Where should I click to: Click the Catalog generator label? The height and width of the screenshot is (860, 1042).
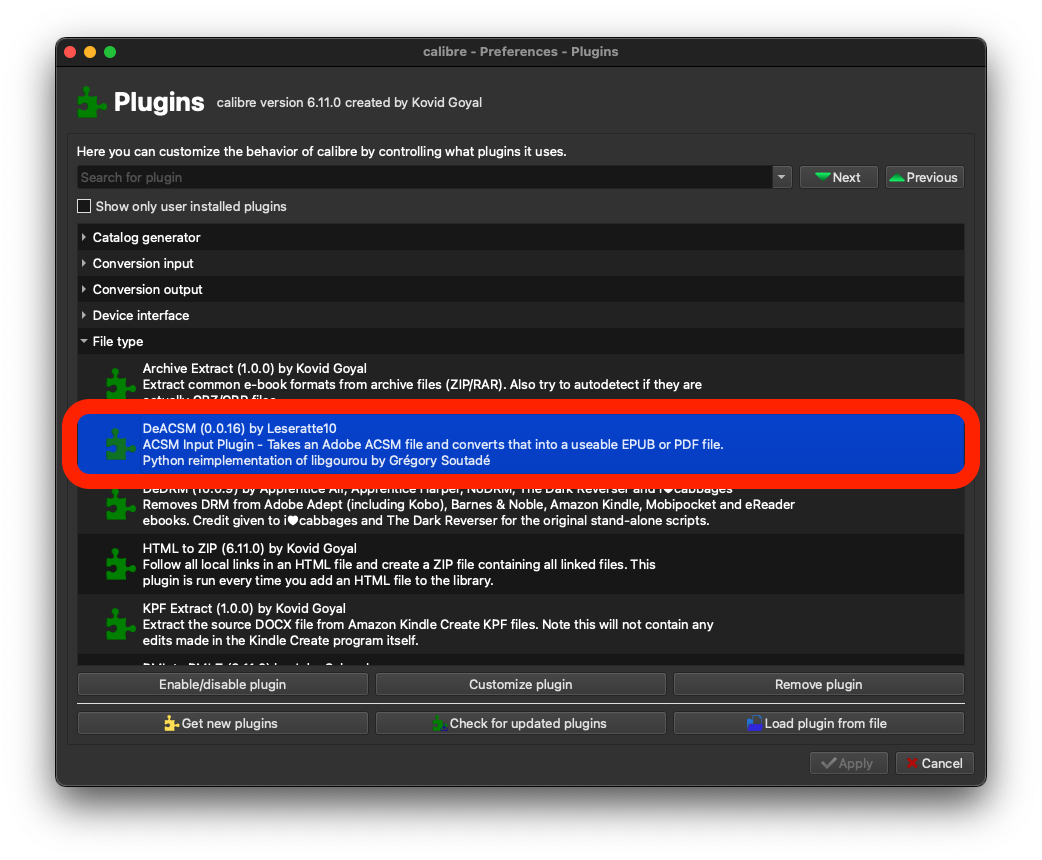[x=146, y=237]
